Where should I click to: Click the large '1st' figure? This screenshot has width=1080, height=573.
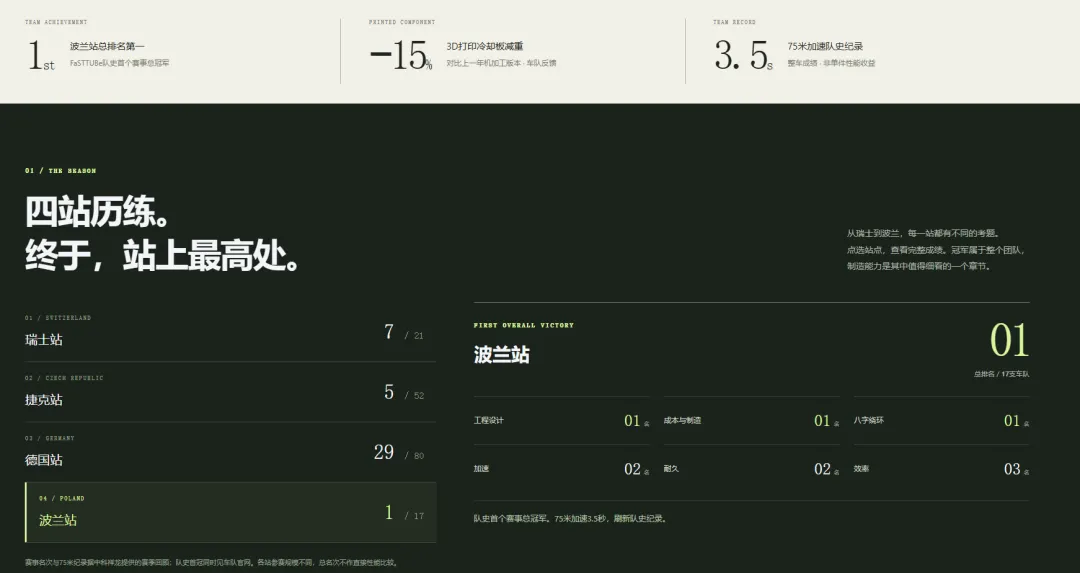(41, 55)
